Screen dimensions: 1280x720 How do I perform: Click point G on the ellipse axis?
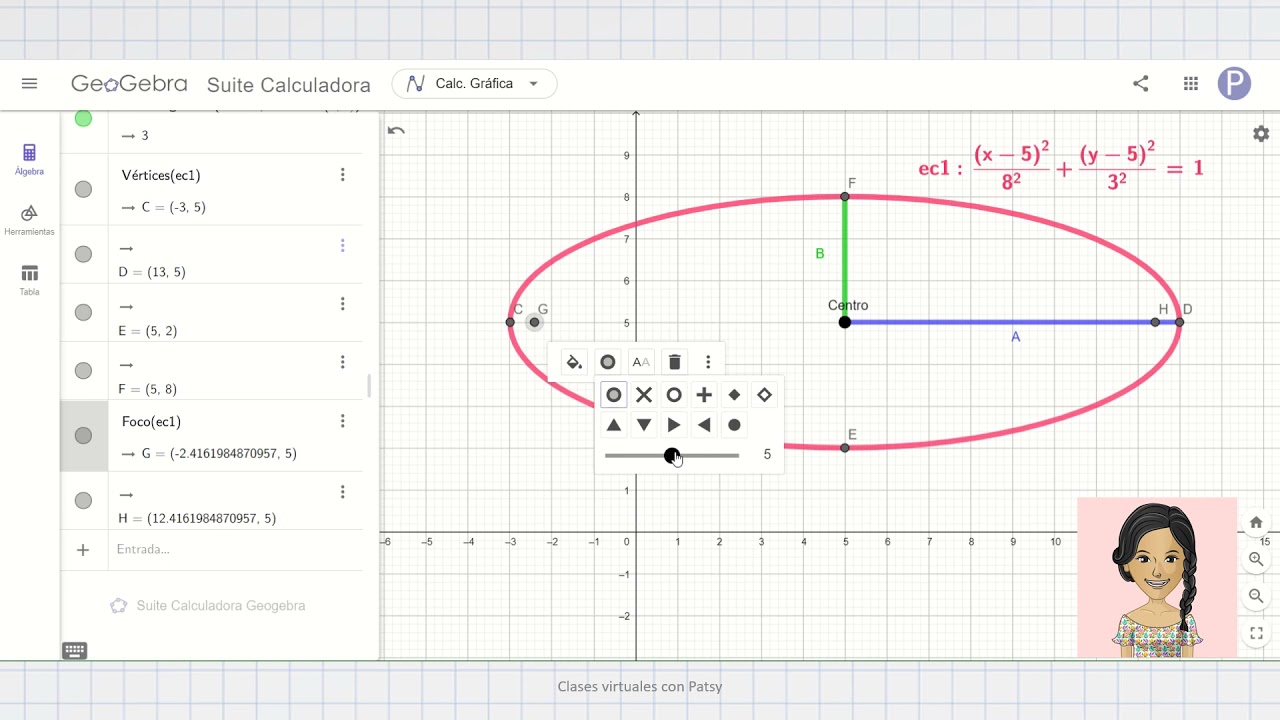pyautogui.click(x=534, y=322)
